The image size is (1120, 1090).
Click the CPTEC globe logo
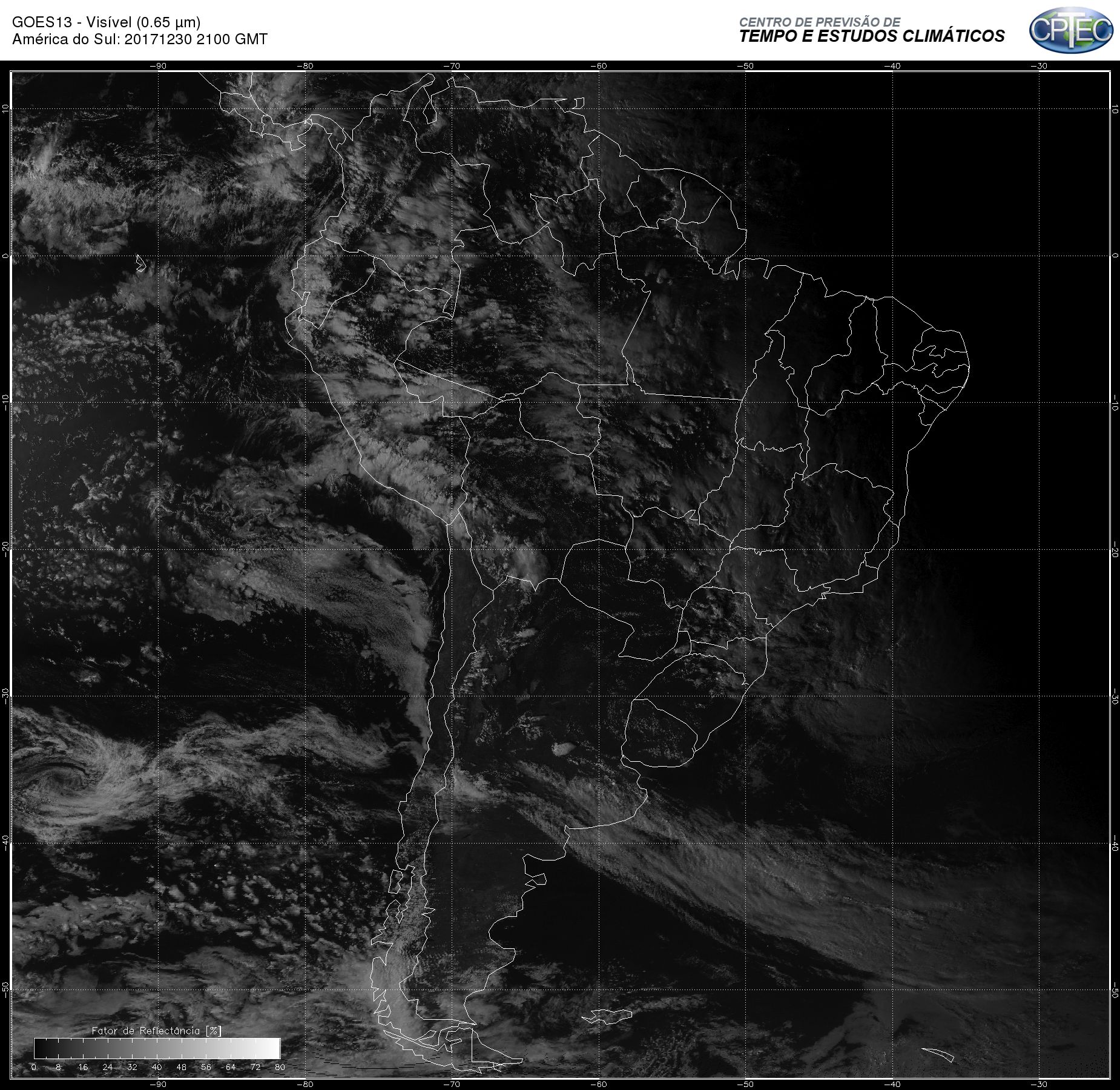click(x=1071, y=30)
